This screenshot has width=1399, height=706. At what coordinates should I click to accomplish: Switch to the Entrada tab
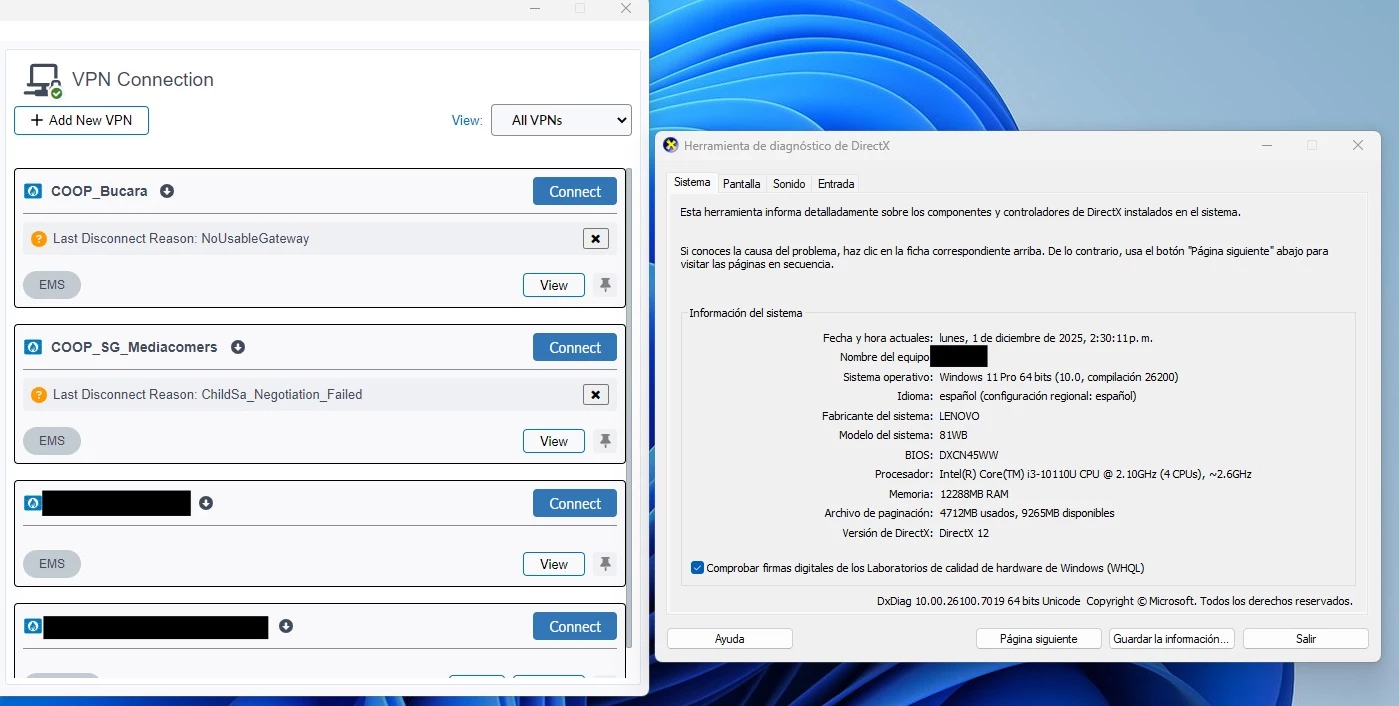click(x=836, y=184)
